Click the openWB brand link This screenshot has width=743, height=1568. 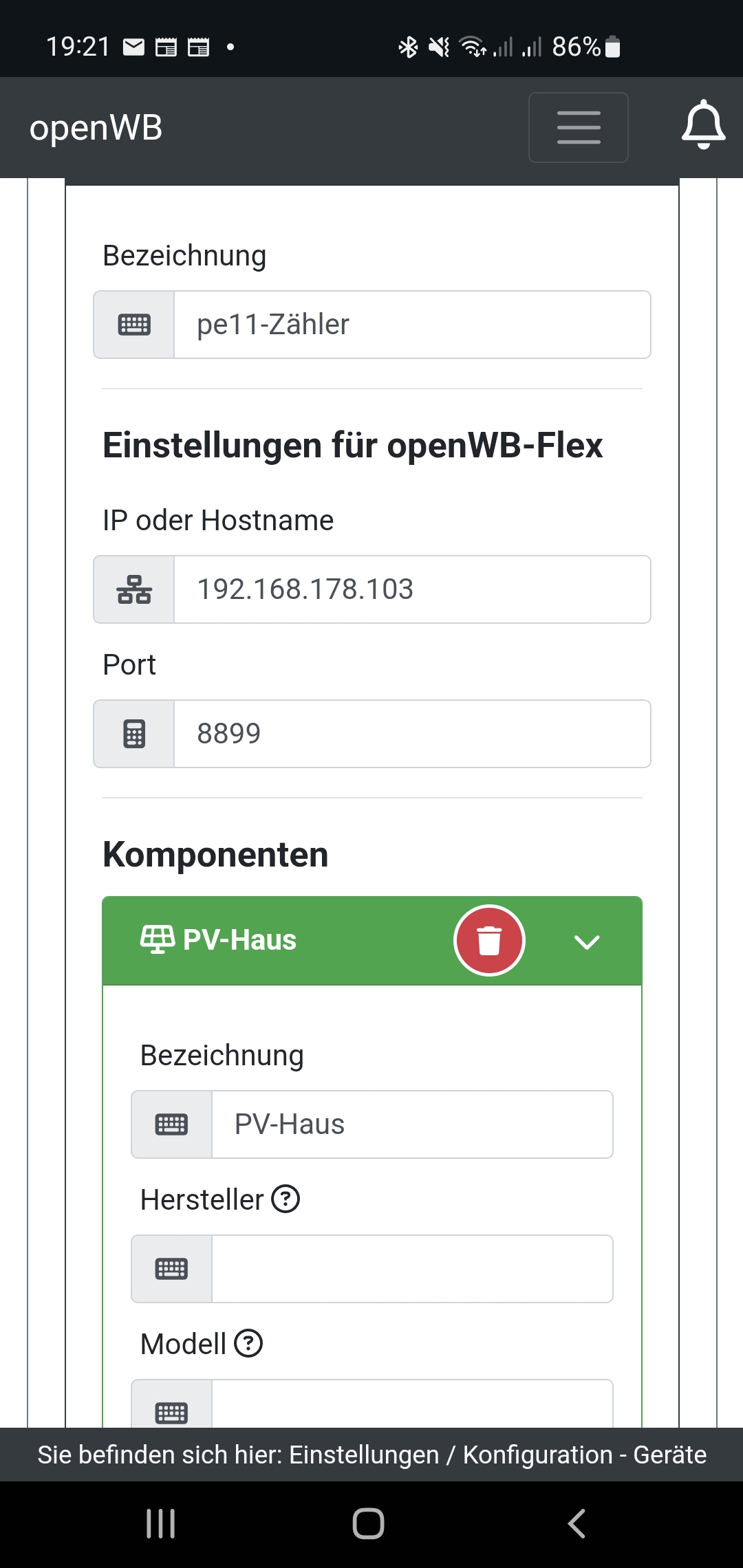[96, 128]
